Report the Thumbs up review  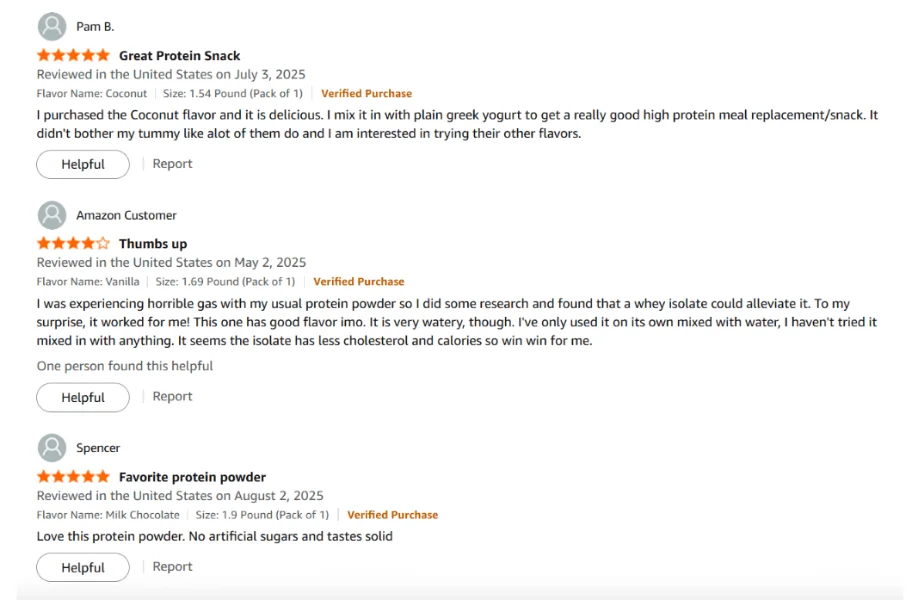click(x=172, y=396)
